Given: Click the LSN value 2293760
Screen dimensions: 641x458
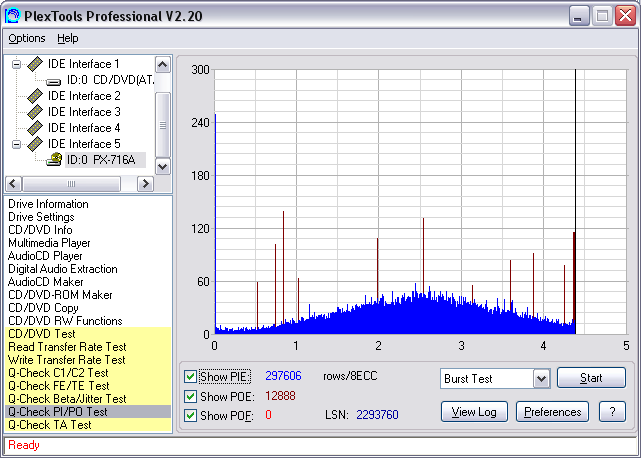Looking at the screenshot, I should tap(377, 415).
